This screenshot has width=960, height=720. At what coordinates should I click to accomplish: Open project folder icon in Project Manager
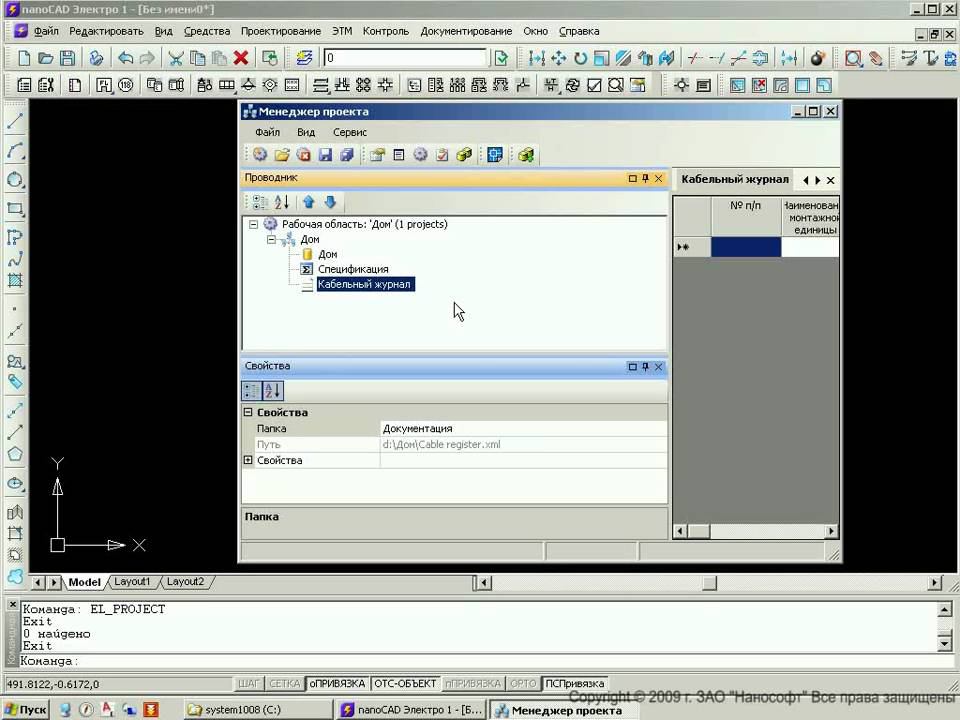coord(282,155)
